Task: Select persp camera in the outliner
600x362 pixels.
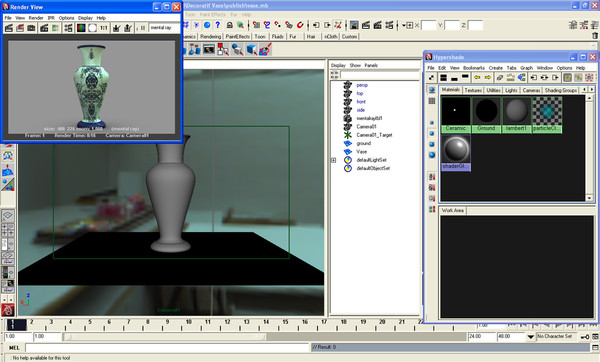Action: click(362, 85)
